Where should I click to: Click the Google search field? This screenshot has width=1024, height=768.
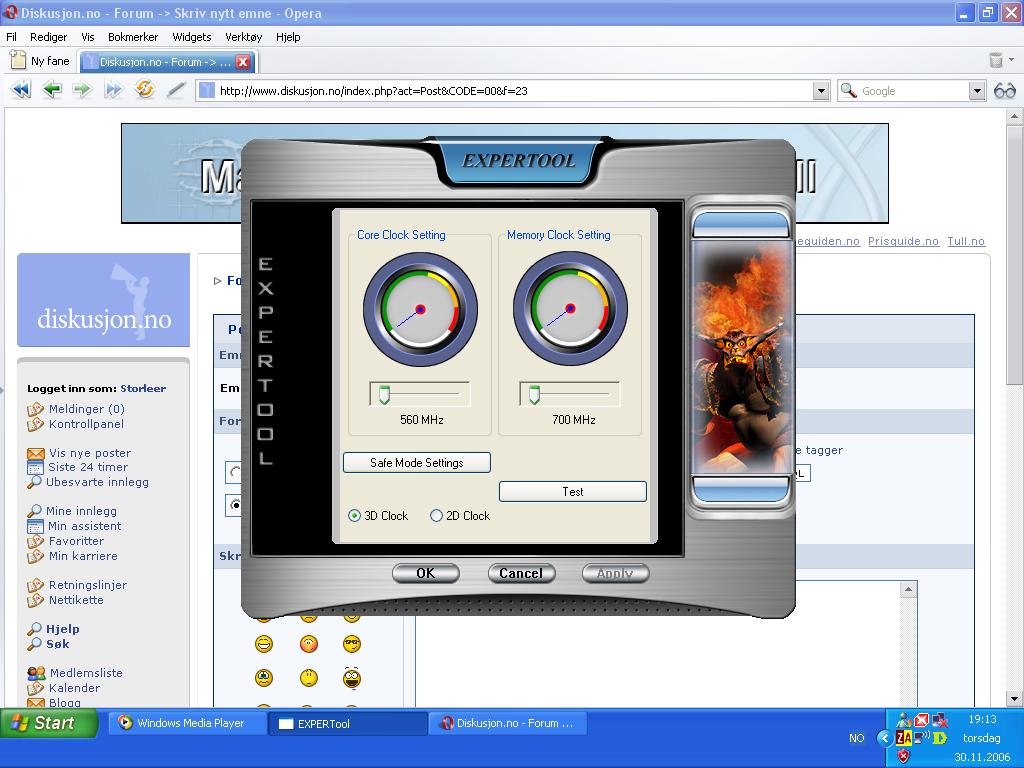point(913,91)
